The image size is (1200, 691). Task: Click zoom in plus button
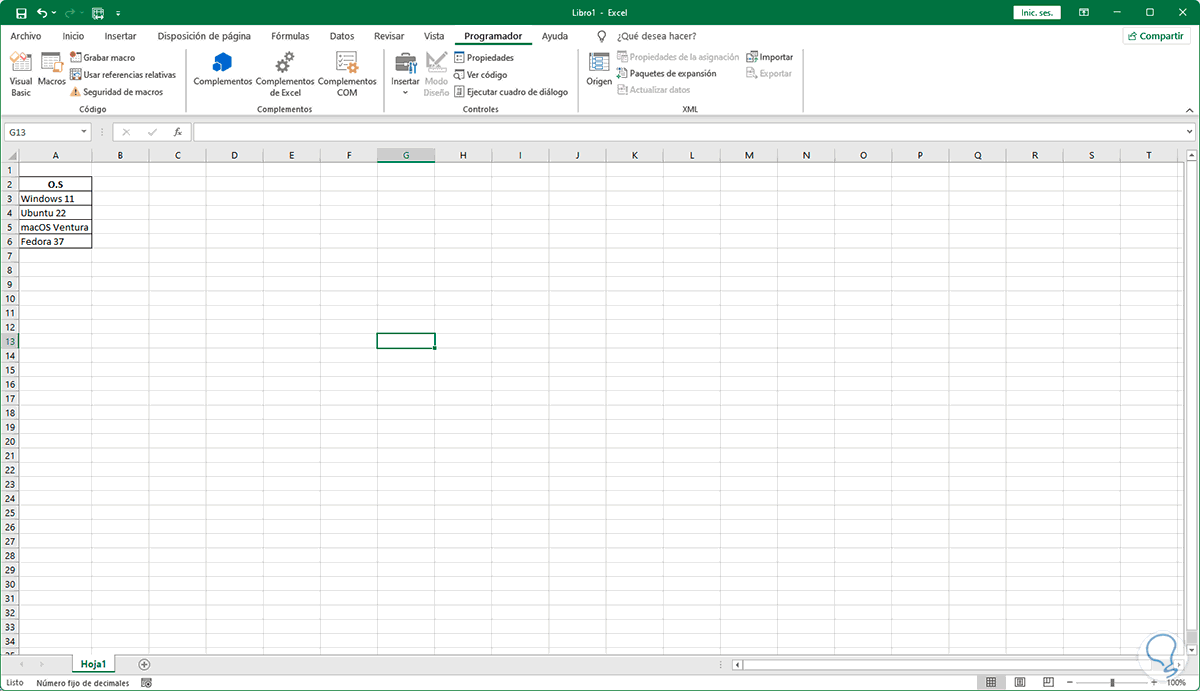(x=1155, y=682)
